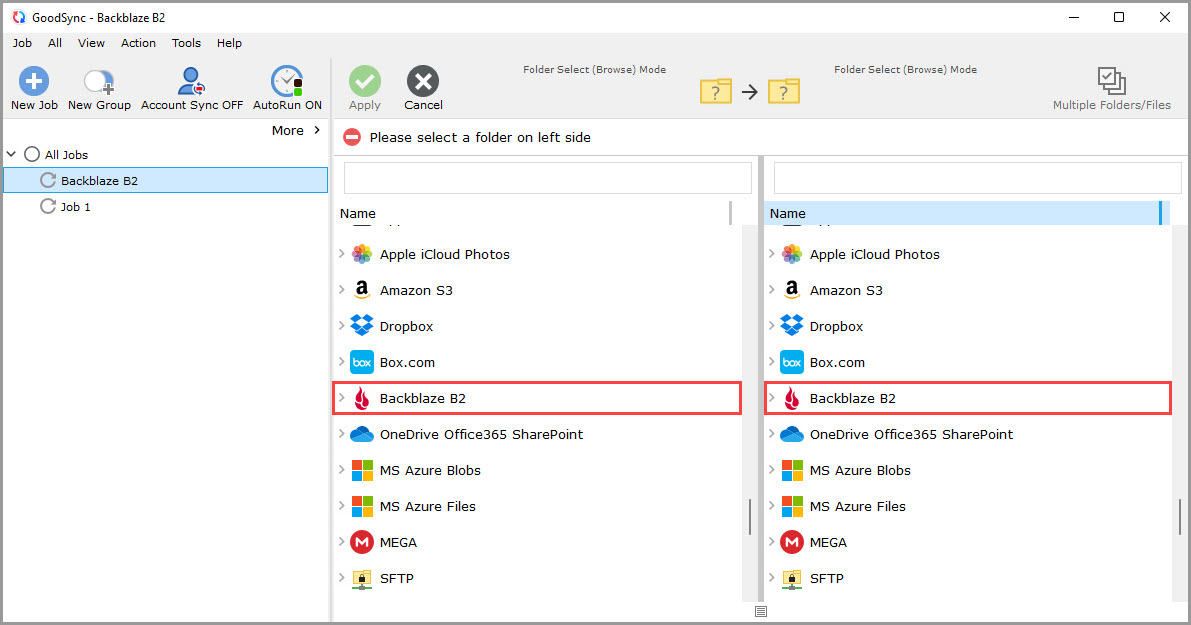Click the left folder question-mark icon
Image resolution: width=1191 pixels, height=625 pixels.
[x=716, y=91]
